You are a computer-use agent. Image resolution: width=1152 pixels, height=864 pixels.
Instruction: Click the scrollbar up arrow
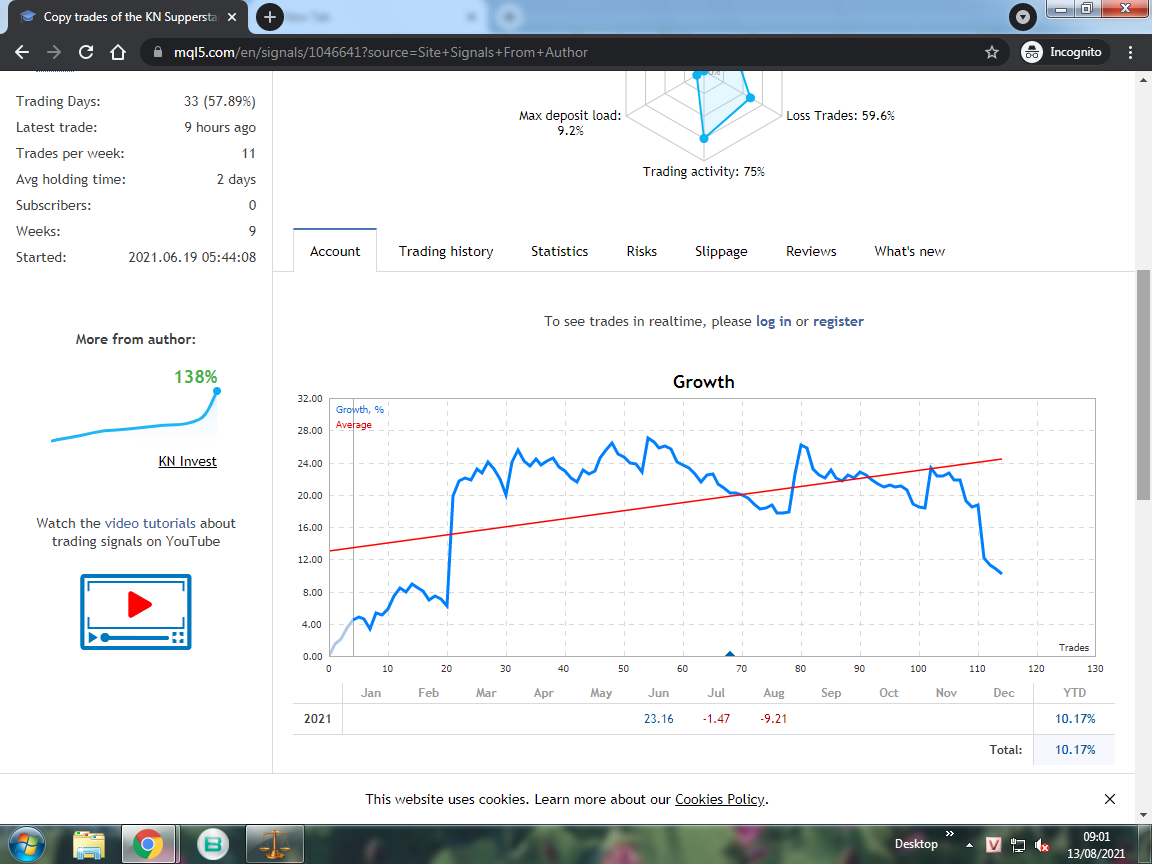coord(1143,79)
